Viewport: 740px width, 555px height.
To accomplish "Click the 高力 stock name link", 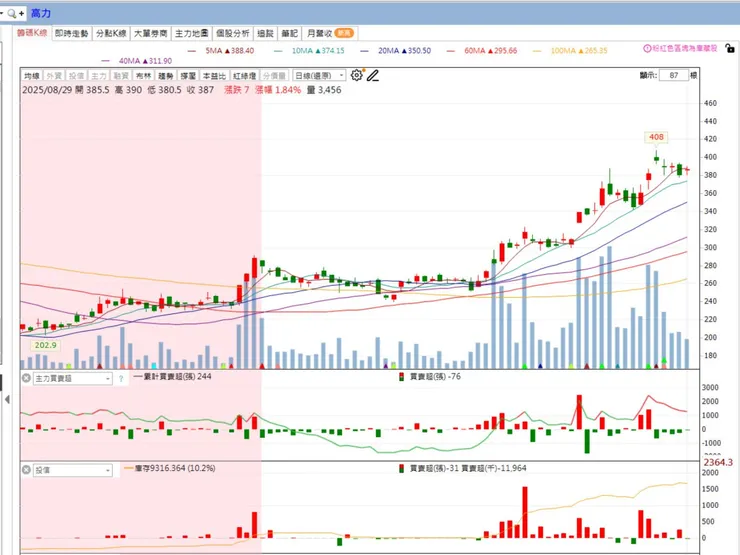I will pyautogui.click(x=41, y=14).
